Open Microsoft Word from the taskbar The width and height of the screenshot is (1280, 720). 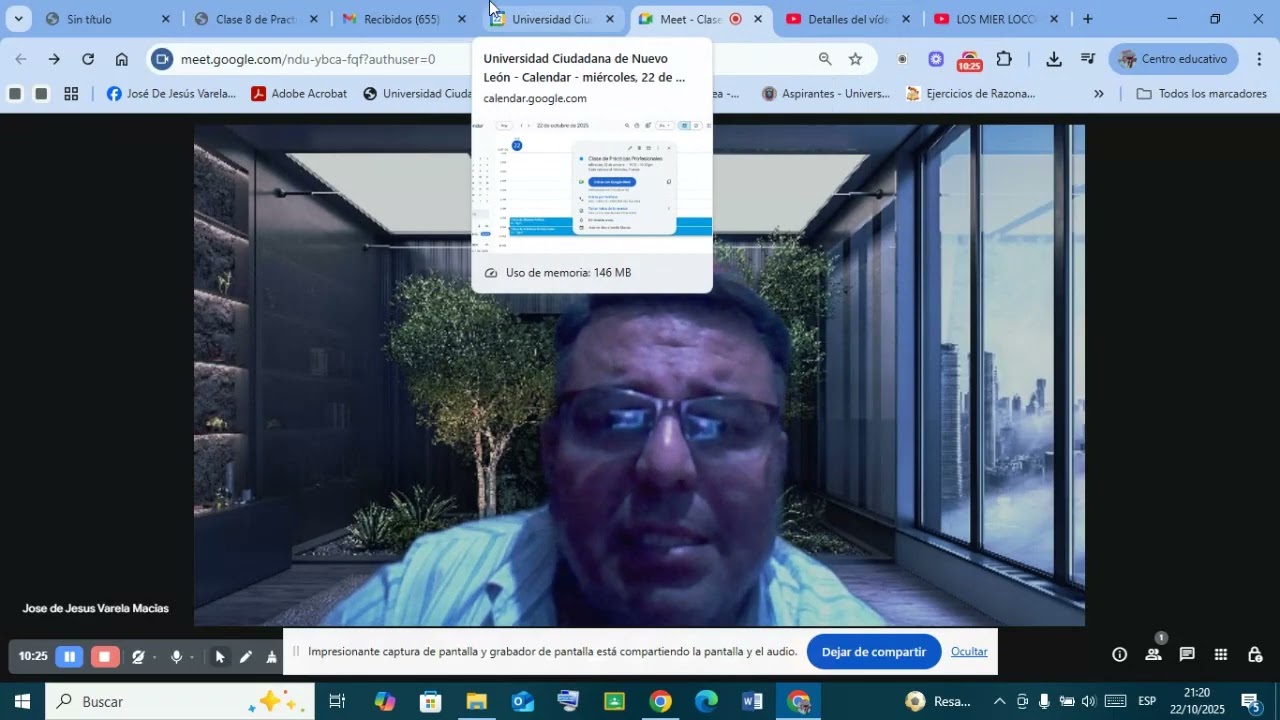pyautogui.click(x=753, y=702)
